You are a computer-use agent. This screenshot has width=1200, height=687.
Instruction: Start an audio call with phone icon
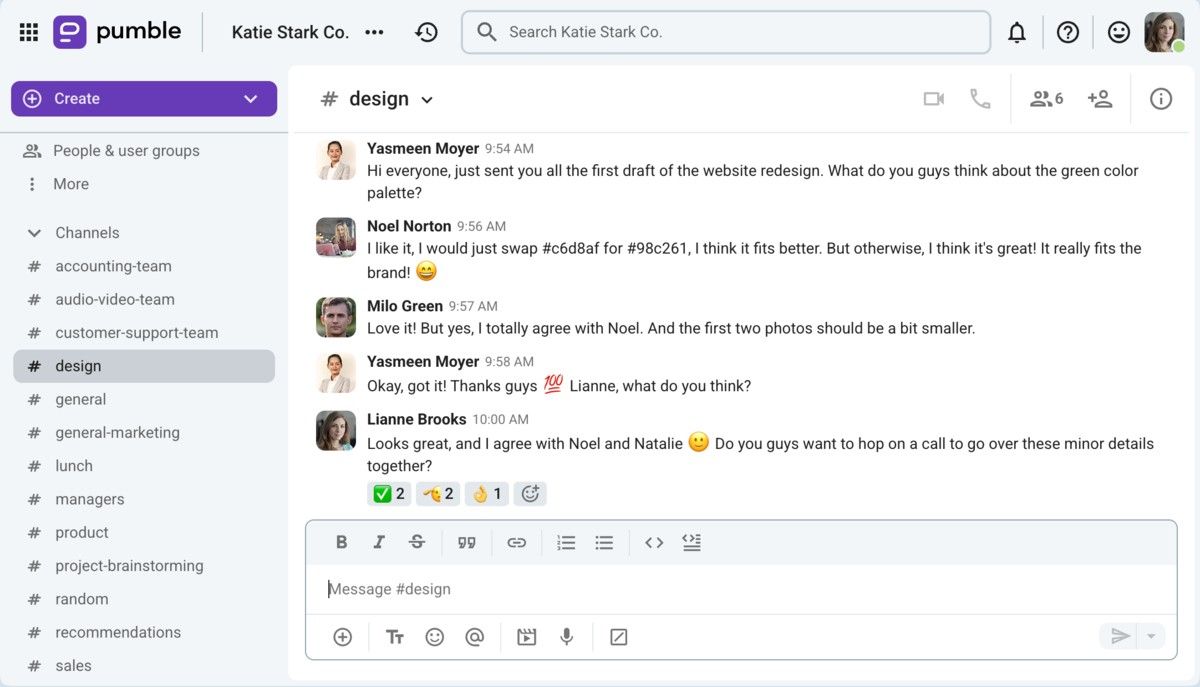tap(980, 99)
